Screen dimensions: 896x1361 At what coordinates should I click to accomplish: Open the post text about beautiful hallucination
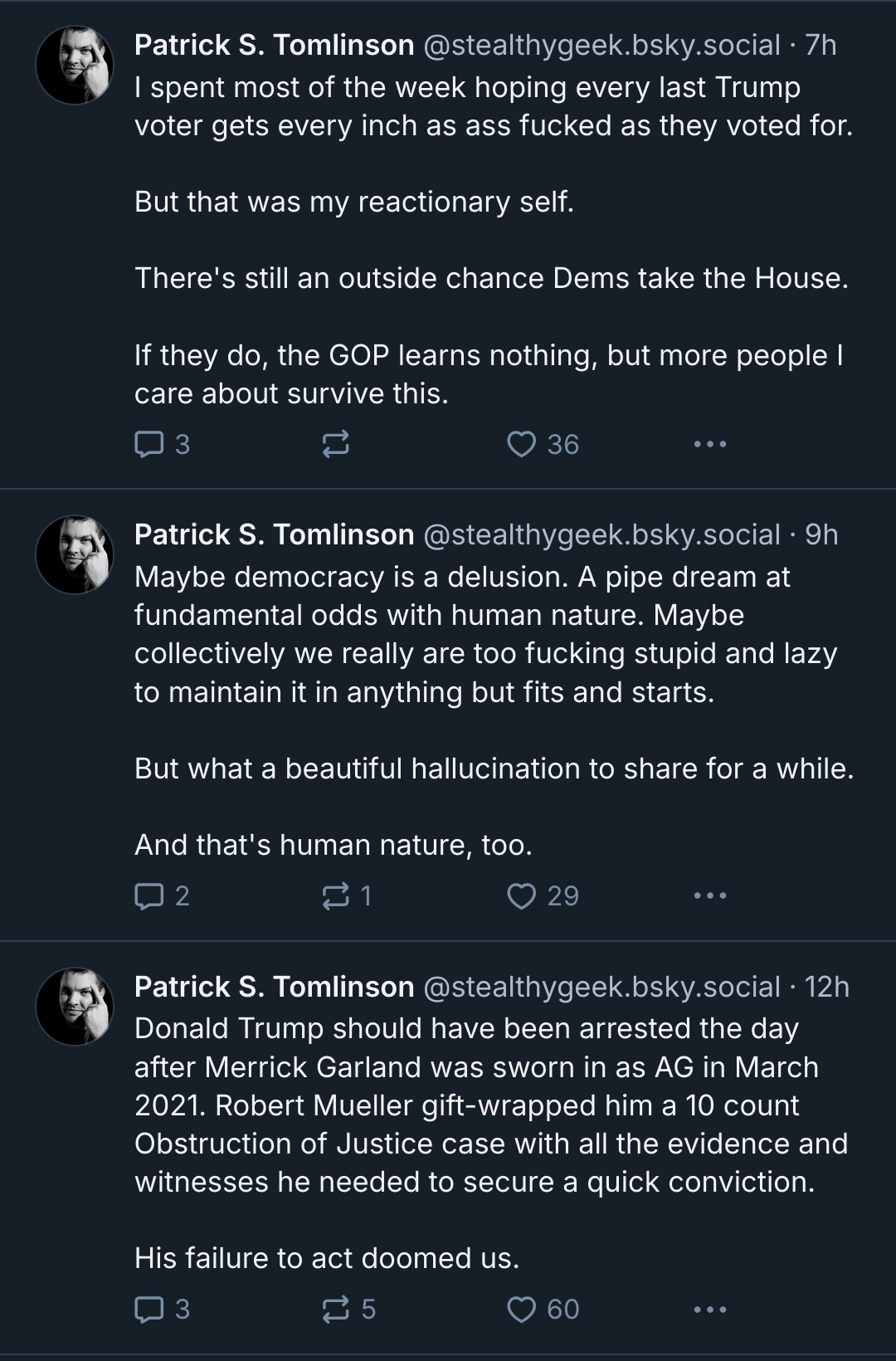point(494,768)
